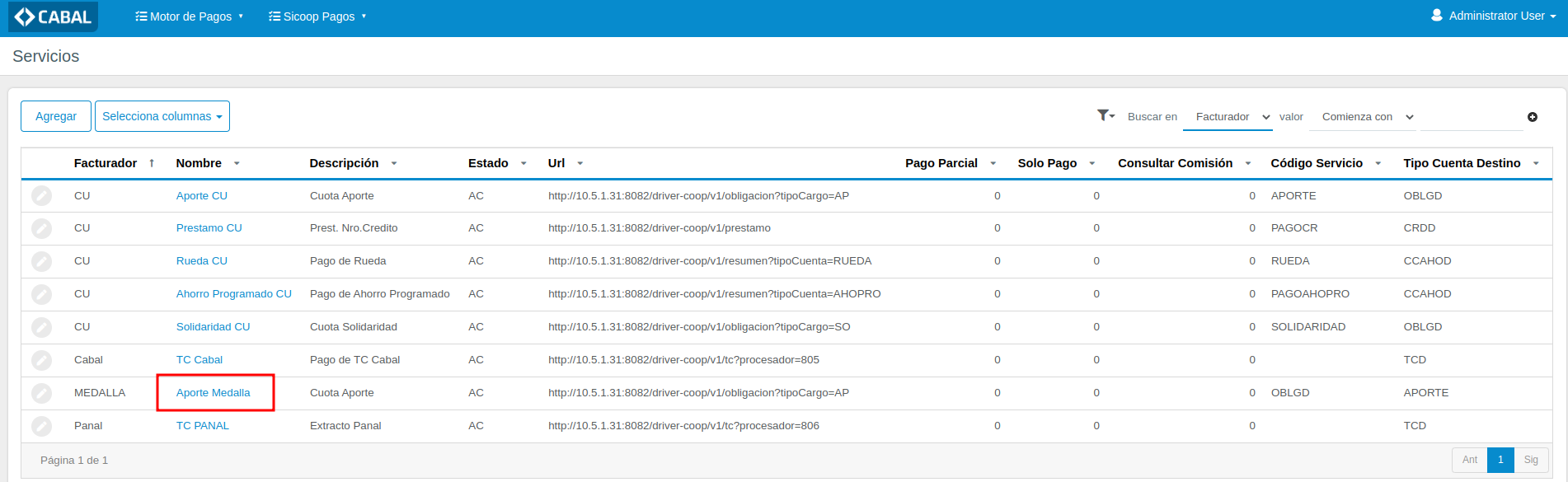
Task: Click edit pencil icon for Aporte CU row
Action: click(x=41, y=196)
